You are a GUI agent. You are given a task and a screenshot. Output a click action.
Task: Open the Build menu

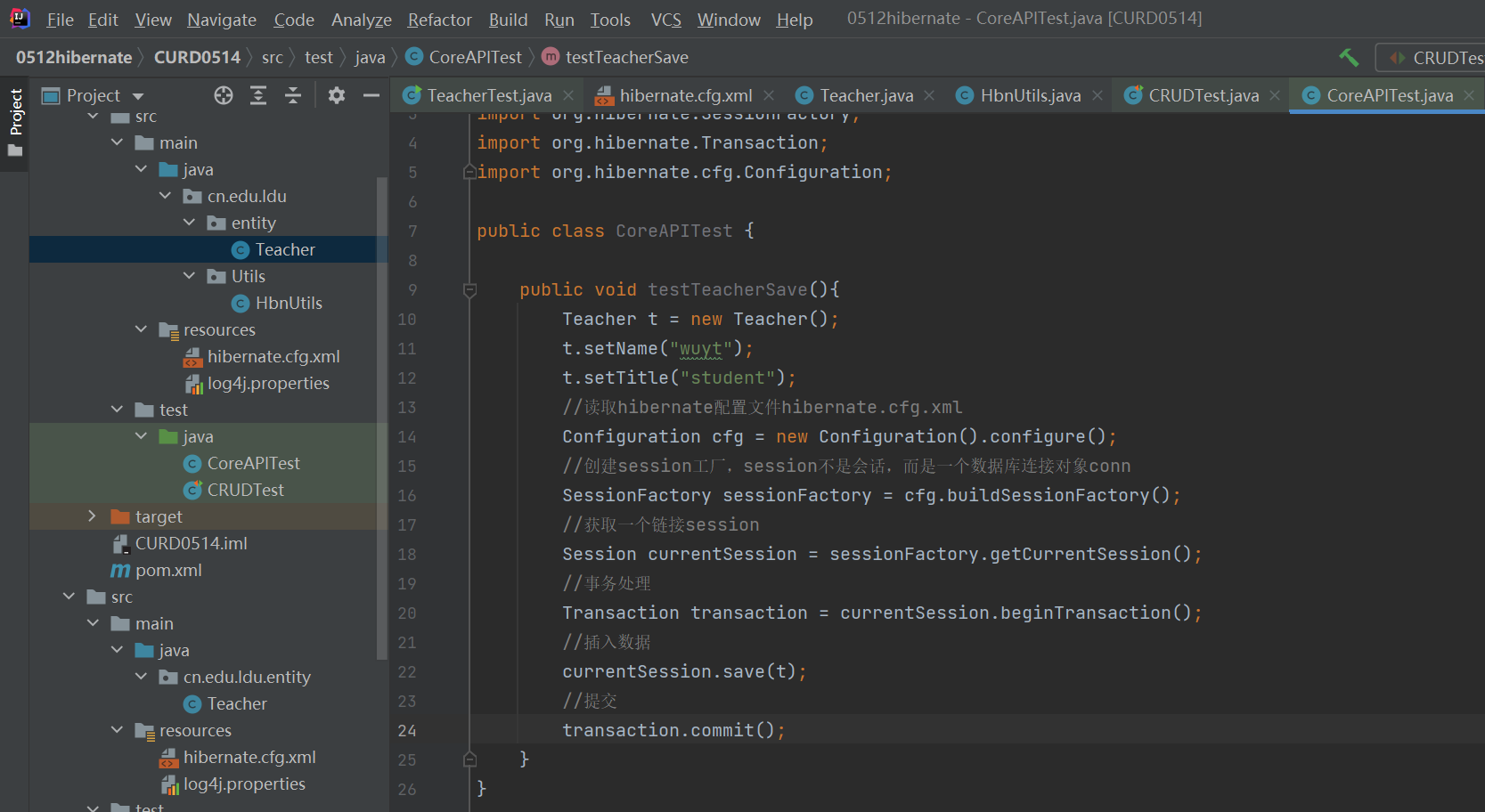[x=508, y=20]
